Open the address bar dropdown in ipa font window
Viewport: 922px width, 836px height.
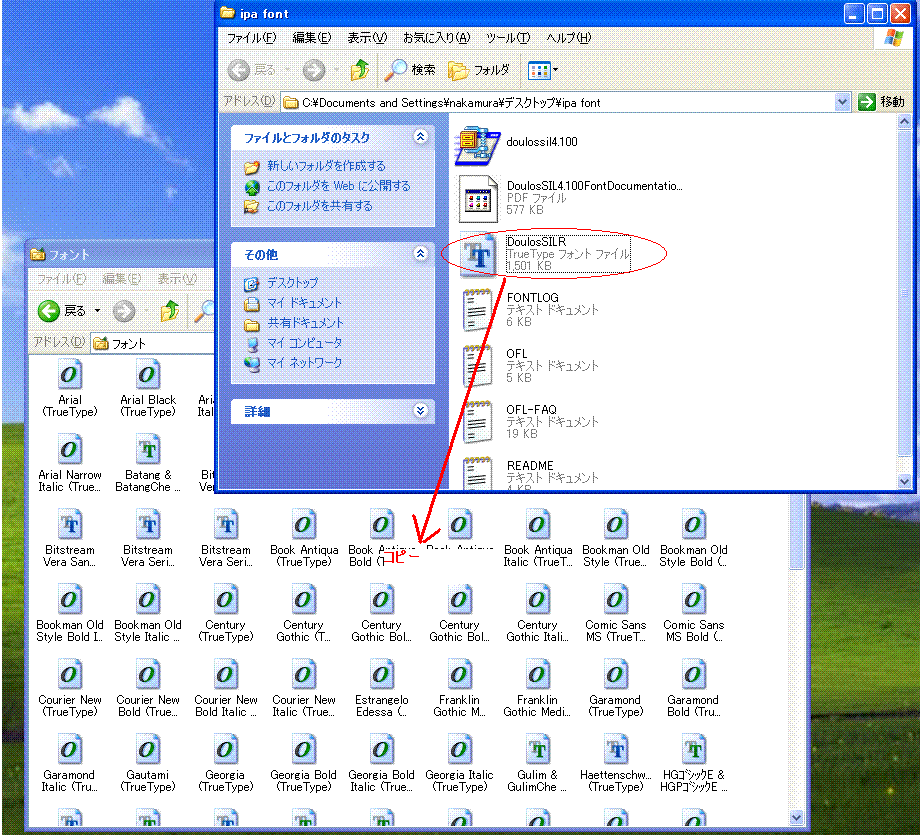point(842,102)
